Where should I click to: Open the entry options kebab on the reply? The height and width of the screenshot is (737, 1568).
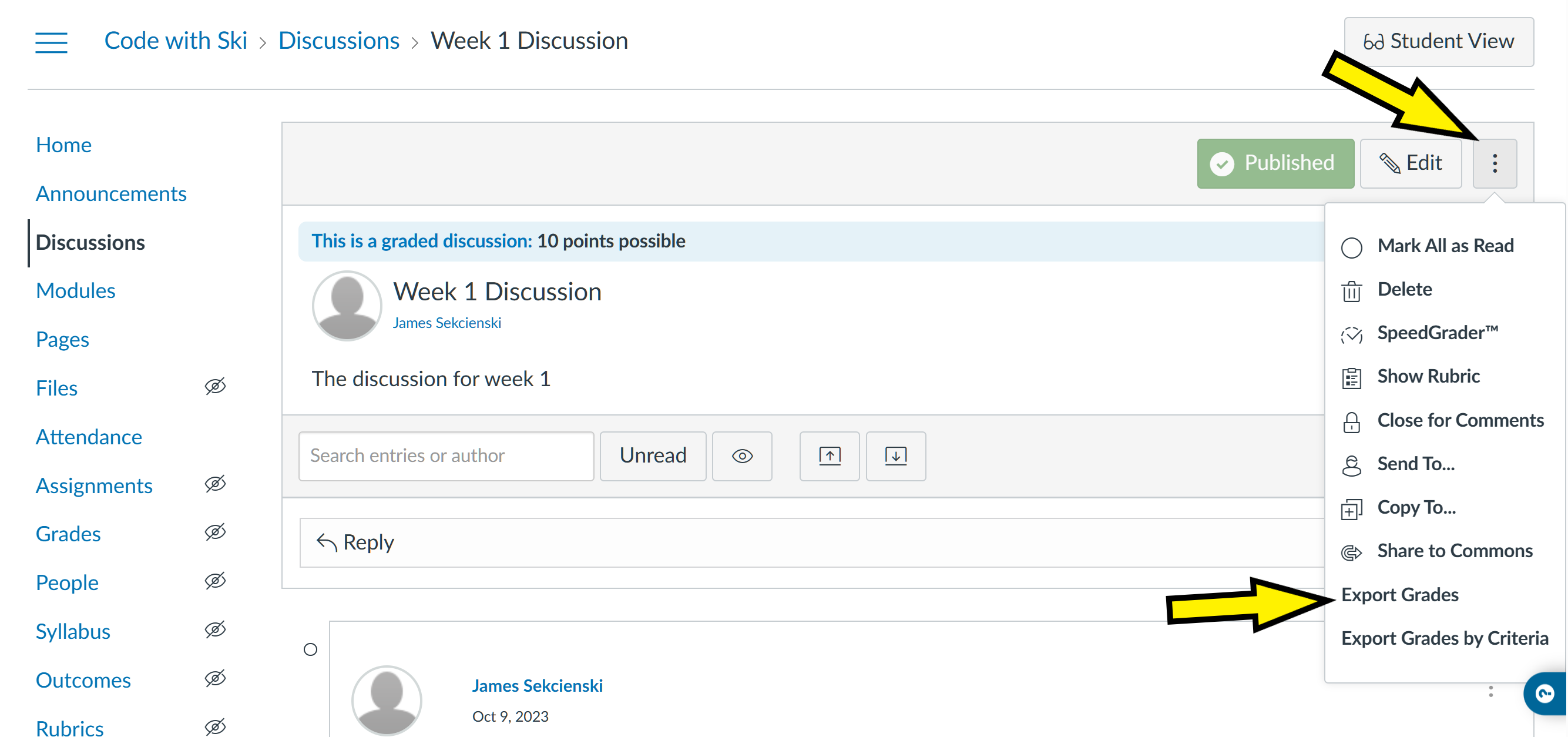point(1490,691)
